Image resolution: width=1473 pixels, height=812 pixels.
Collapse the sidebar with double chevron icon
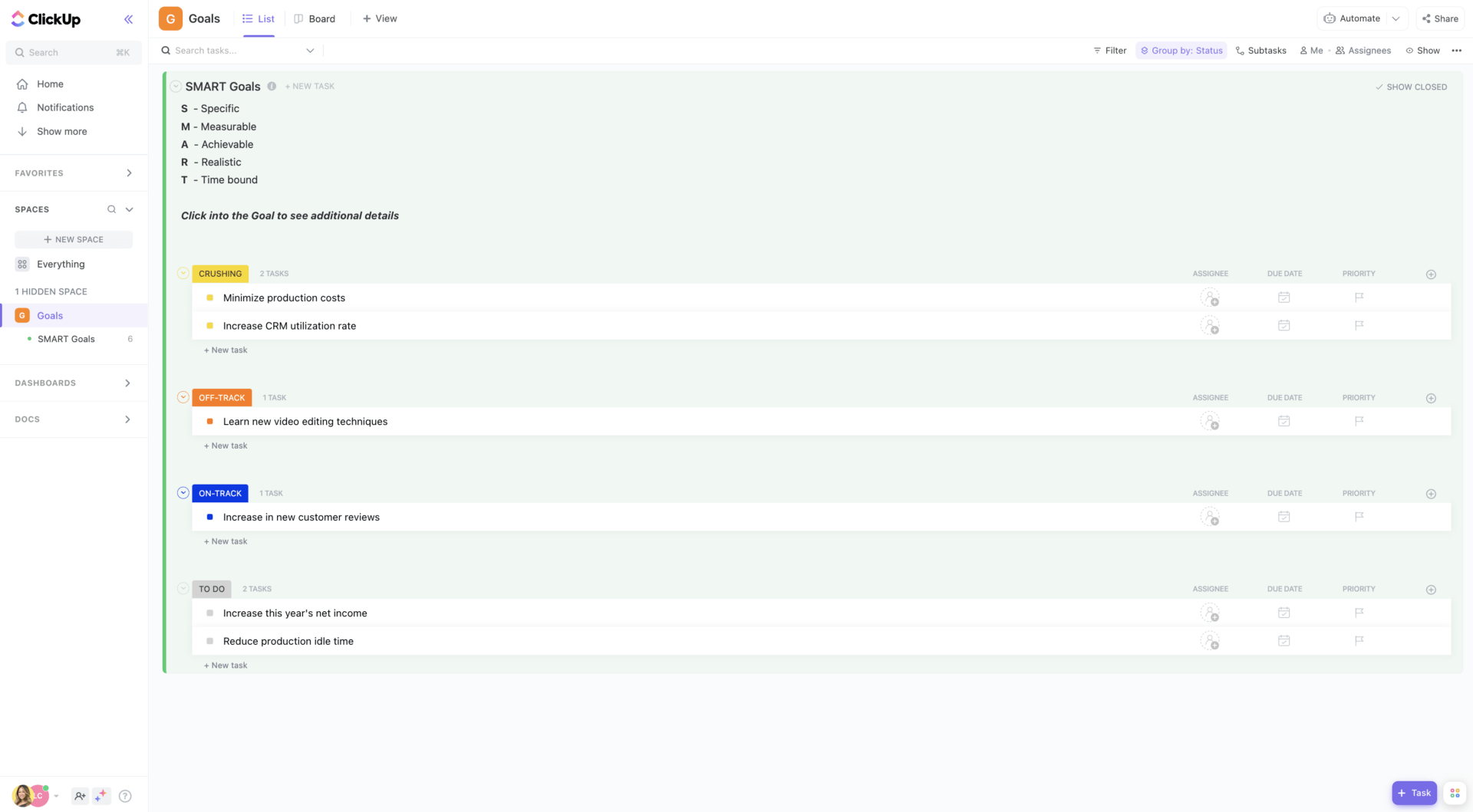click(128, 19)
